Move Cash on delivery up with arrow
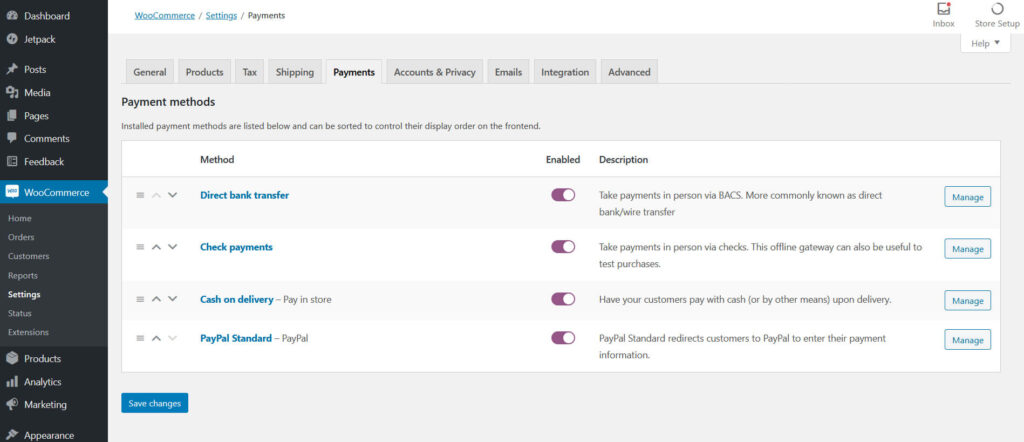The height and width of the screenshot is (442, 1024). coord(156,299)
